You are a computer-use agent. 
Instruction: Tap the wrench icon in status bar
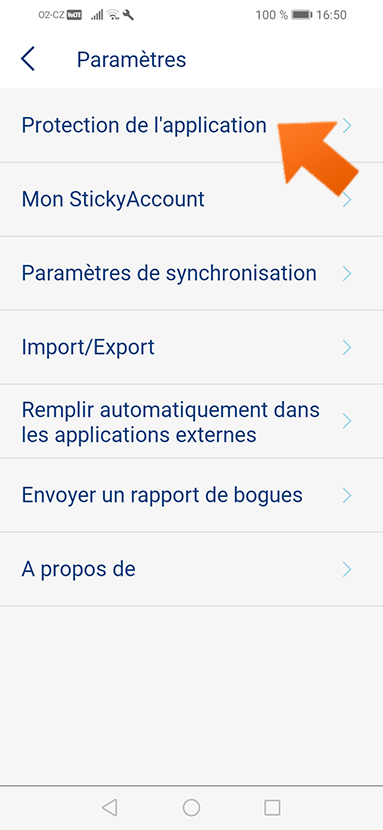[x=128, y=15]
